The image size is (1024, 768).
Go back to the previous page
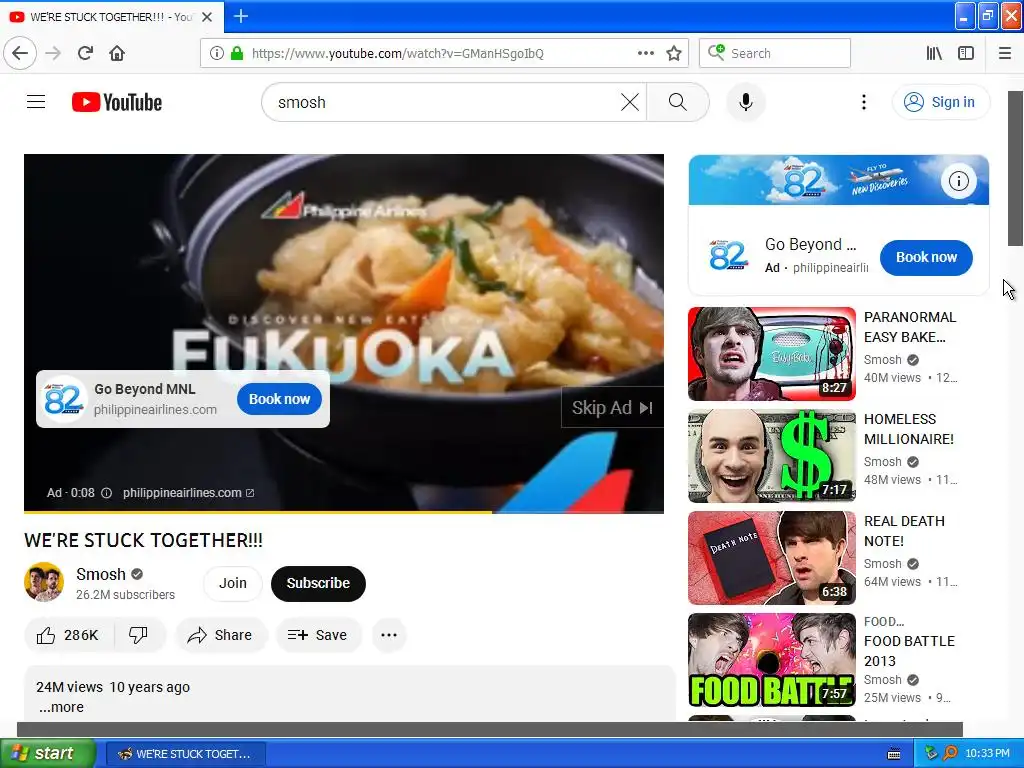(x=20, y=53)
